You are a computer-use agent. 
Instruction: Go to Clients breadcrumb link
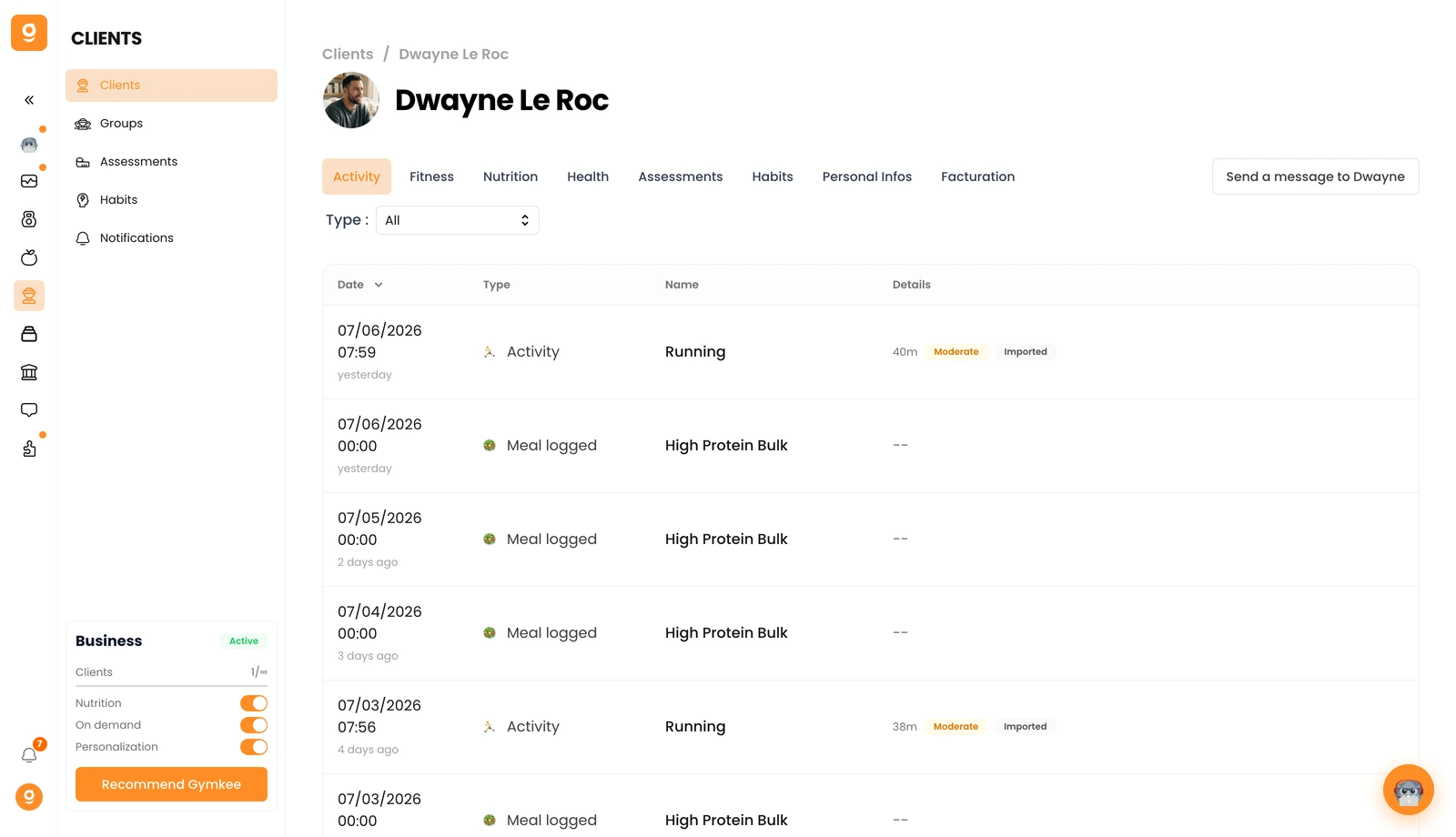pyautogui.click(x=348, y=55)
